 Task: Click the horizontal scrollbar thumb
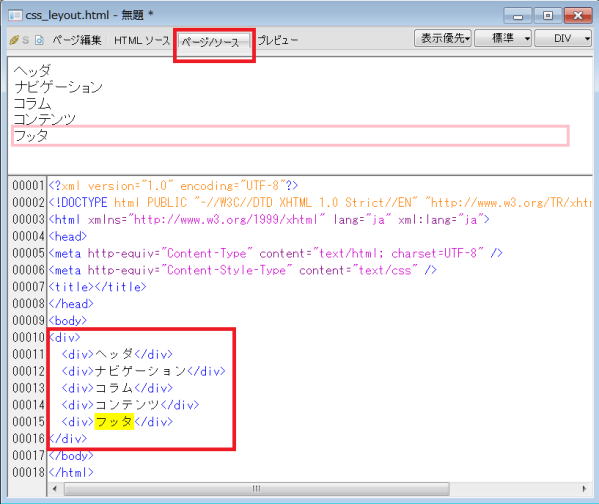(256, 489)
